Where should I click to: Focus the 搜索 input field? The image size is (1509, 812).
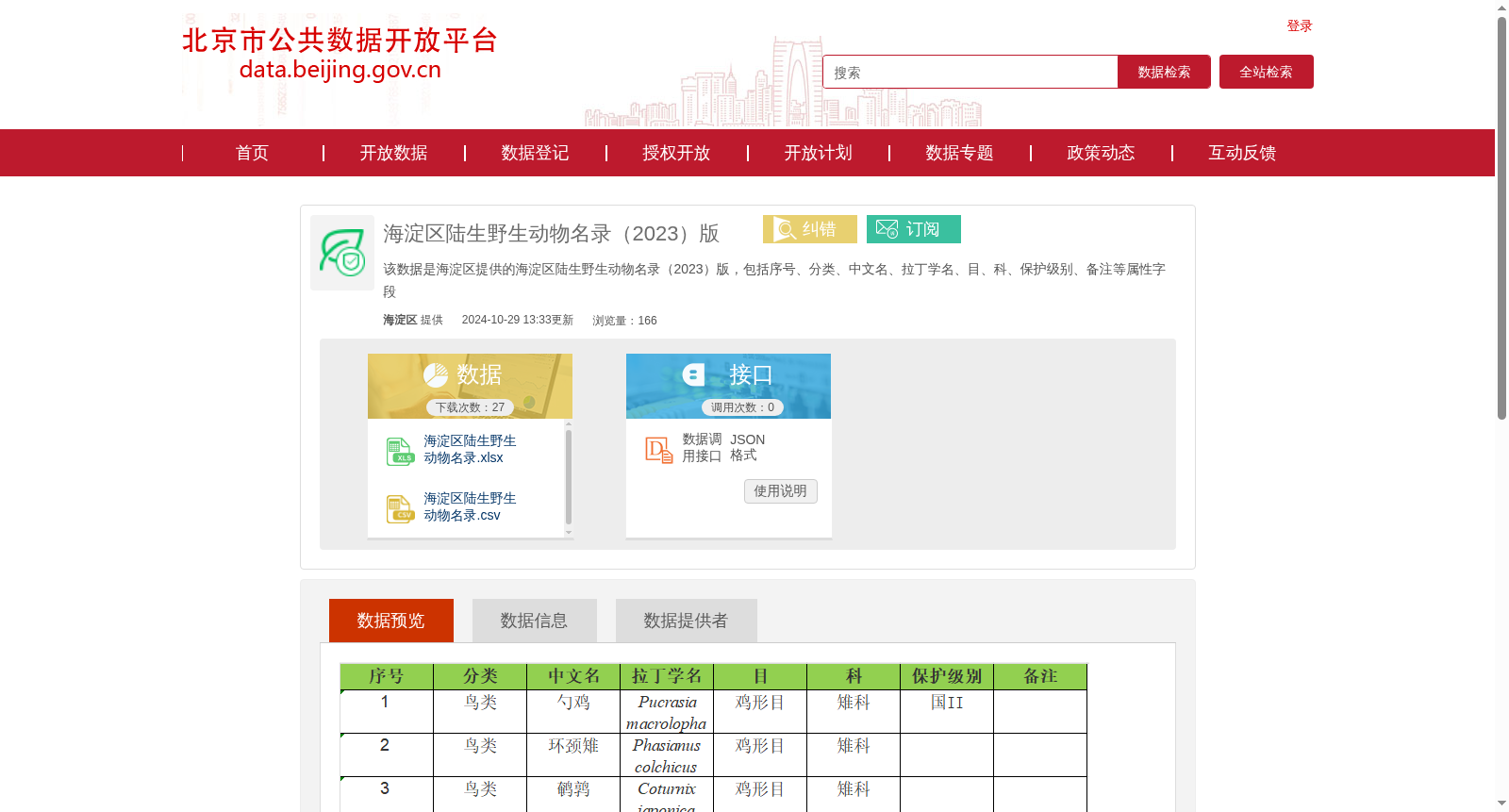point(970,72)
